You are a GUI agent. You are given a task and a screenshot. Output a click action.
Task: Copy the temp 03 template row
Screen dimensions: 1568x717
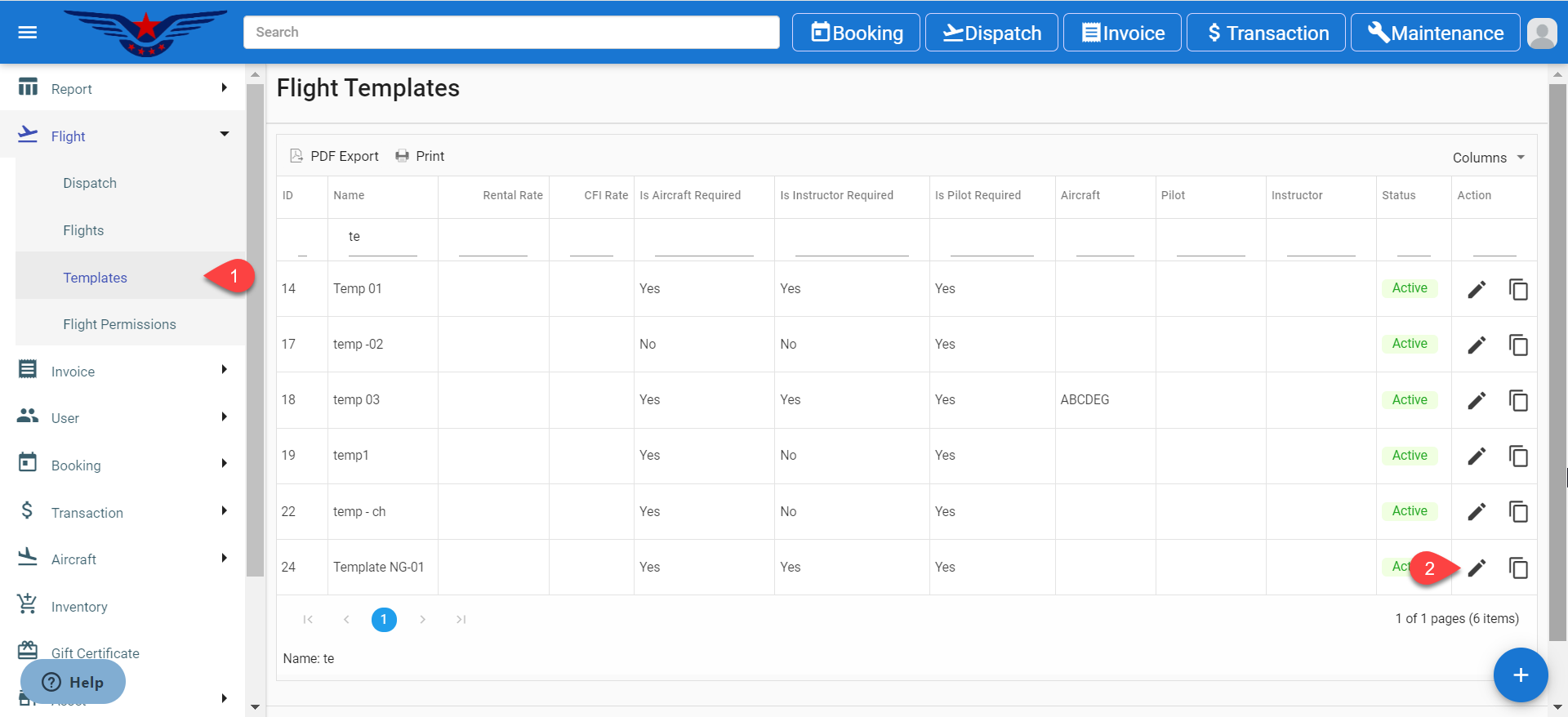[1517, 400]
